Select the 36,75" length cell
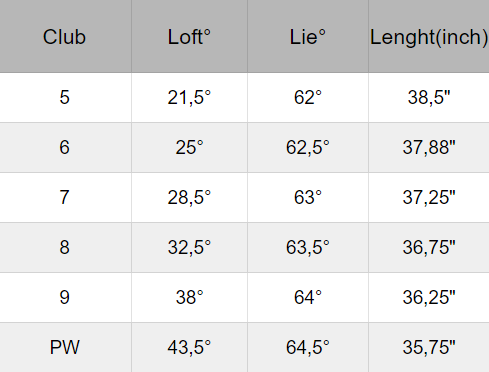This screenshot has width=489, height=372. point(429,247)
